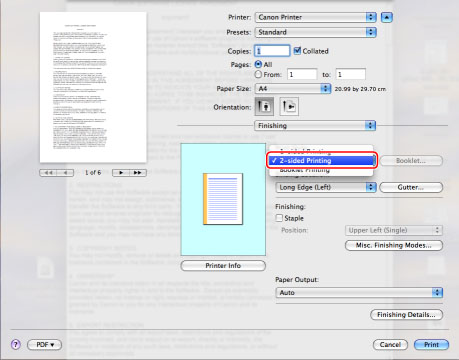Viewport: 459px width, 360px height.
Task: Expand the Paper Size A4 dropdown
Action: pos(293,89)
